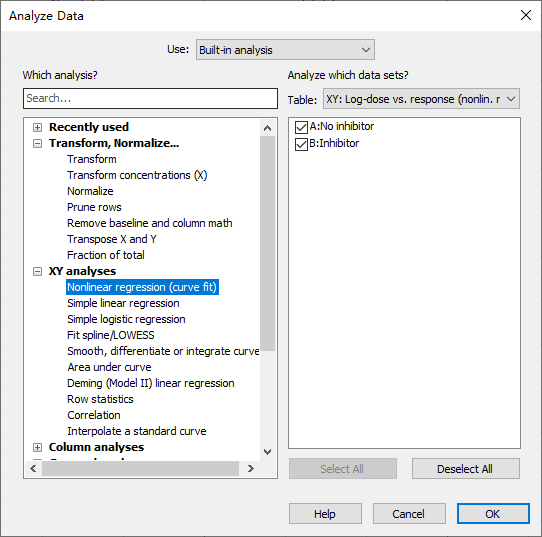This screenshot has height=537, width=542.
Task: Open Help for Analyze Data
Action: coord(325,514)
